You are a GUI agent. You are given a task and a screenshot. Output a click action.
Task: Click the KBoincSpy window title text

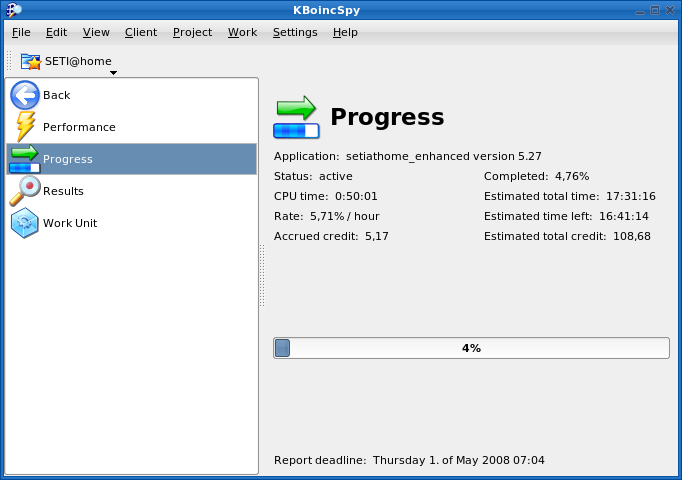[x=327, y=10]
